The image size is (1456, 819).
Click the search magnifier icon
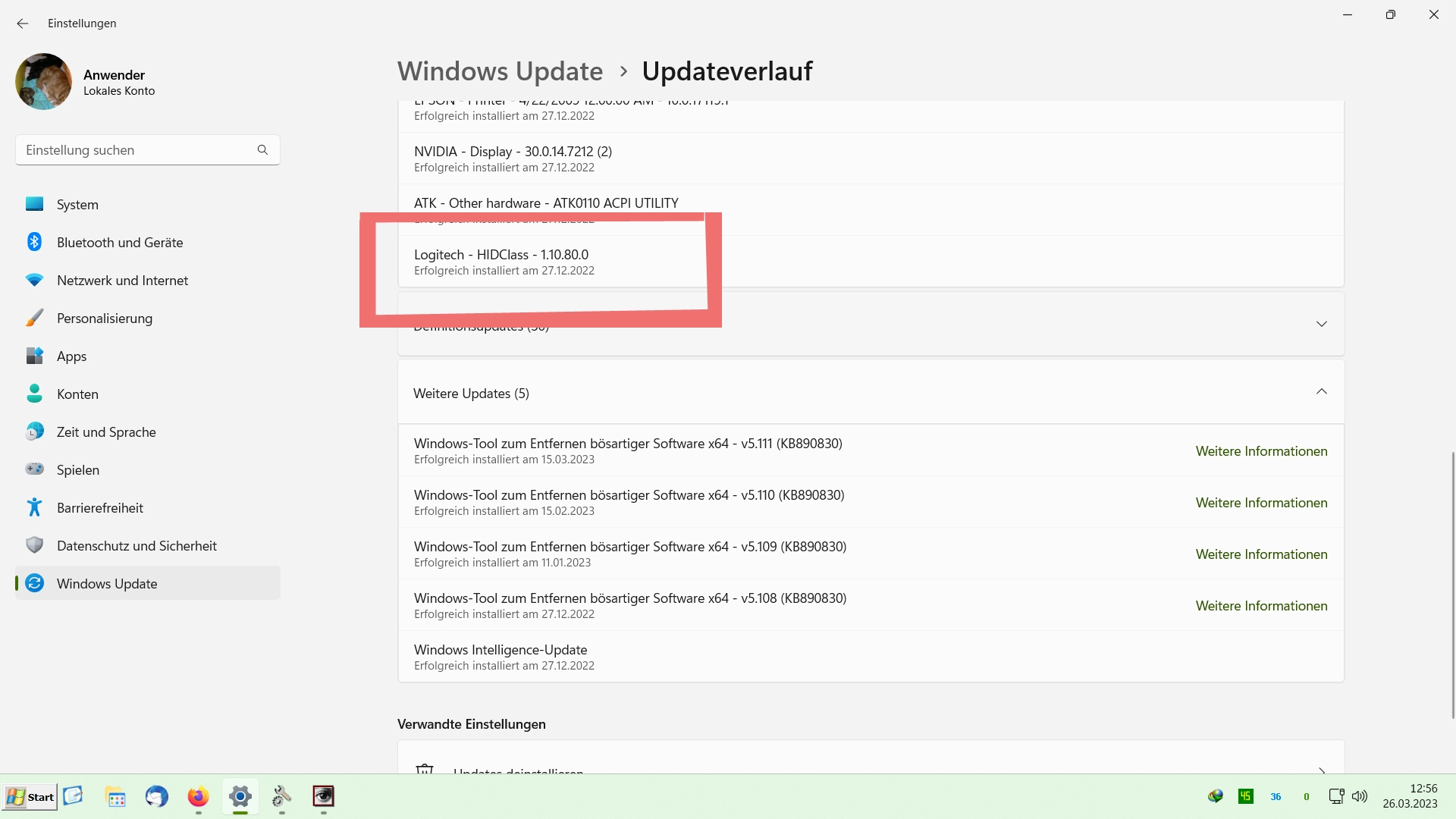pyautogui.click(x=262, y=150)
